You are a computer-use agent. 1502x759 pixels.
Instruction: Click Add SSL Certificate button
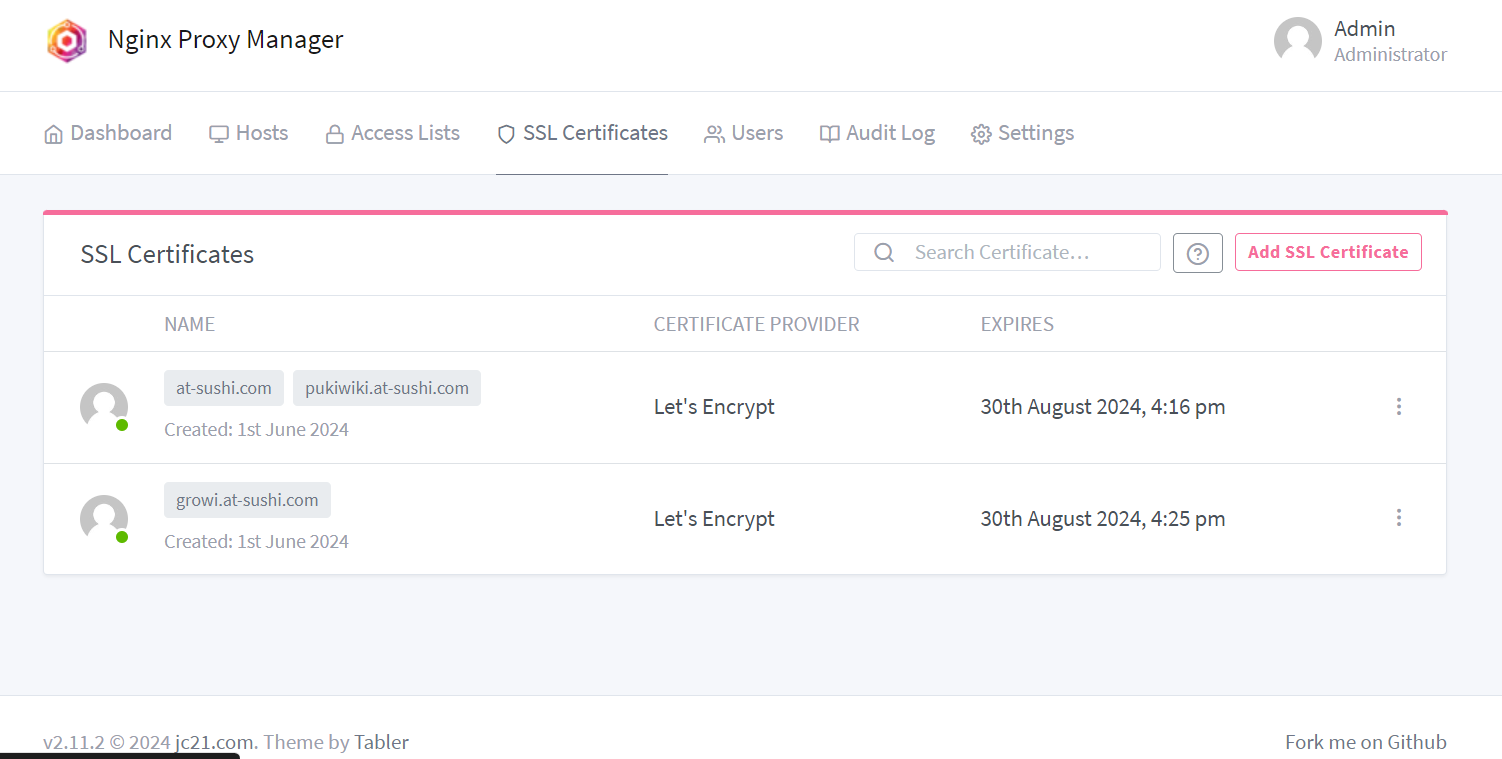point(1328,252)
